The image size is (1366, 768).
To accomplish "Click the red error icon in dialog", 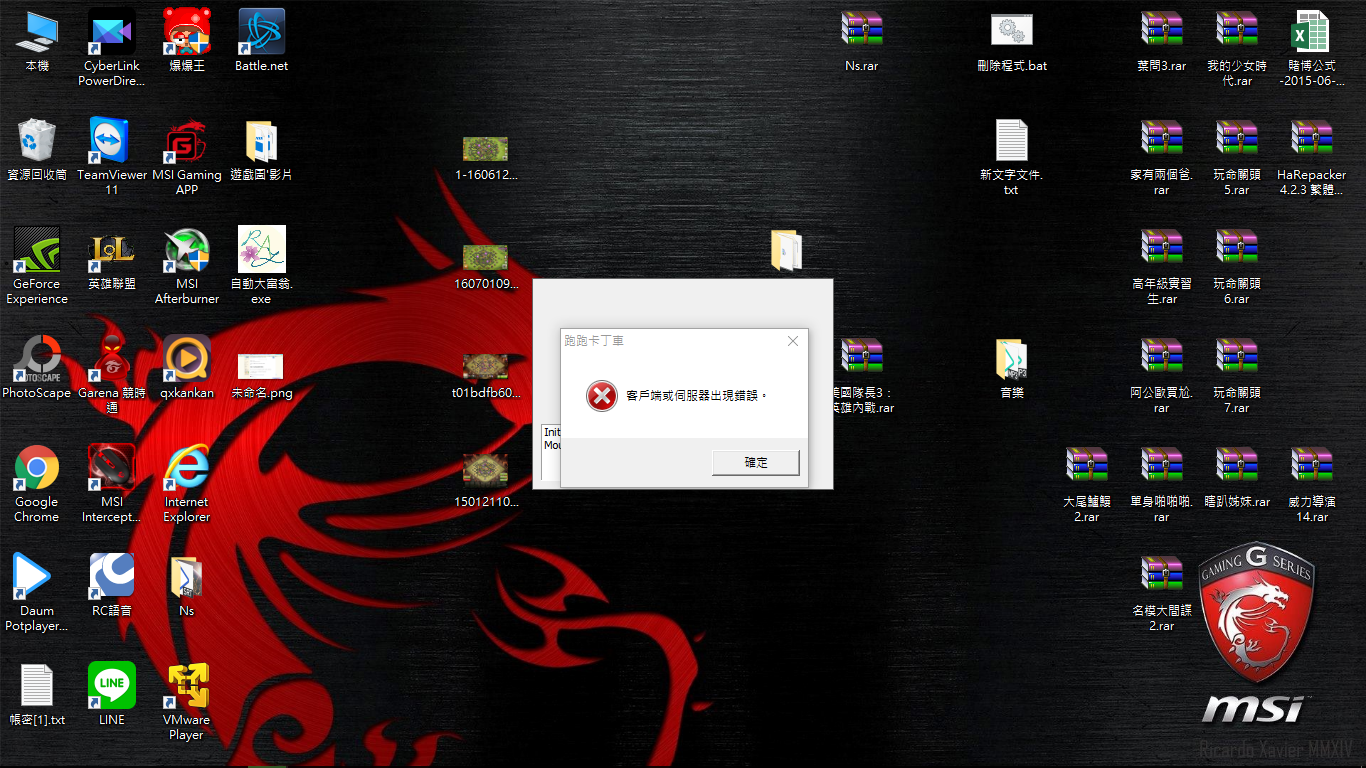I will 602,396.
